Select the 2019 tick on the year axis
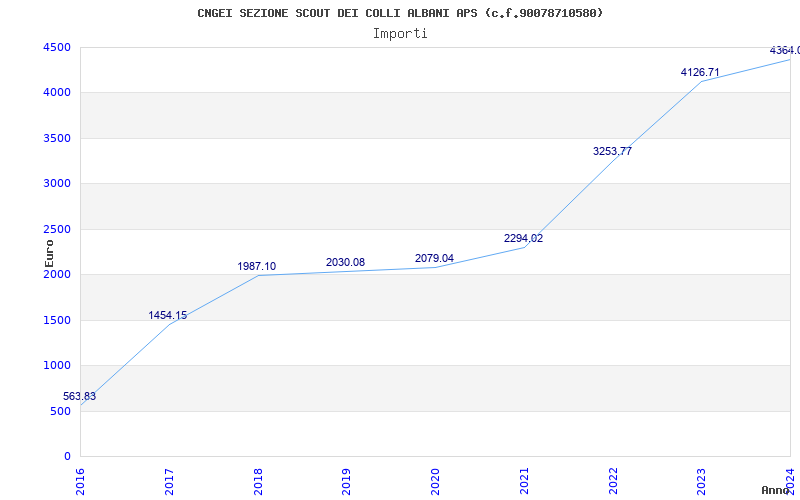This screenshot has height=500, width=800. [346, 482]
